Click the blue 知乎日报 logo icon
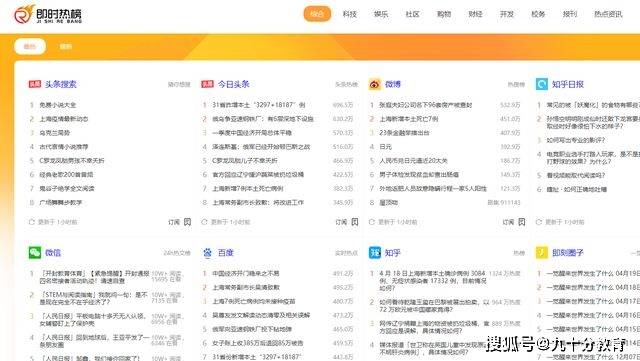The width and height of the screenshot is (640, 361). click(542, 84)
